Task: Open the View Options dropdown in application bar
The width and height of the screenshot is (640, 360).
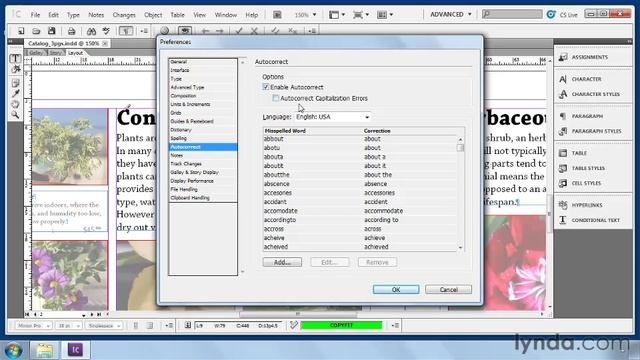Action: 337,15
